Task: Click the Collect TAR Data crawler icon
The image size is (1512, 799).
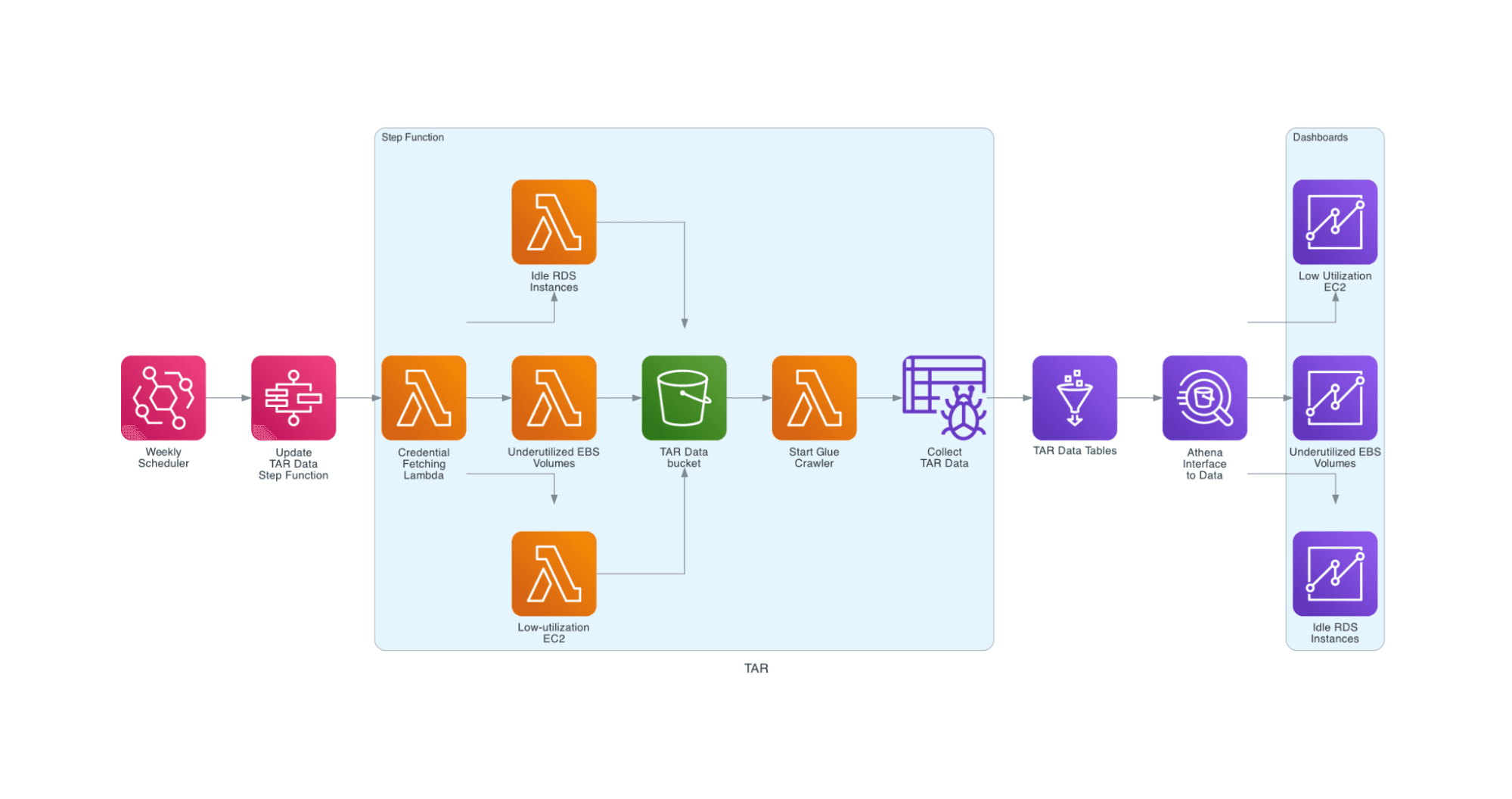Action: click(x=944, y=398)
